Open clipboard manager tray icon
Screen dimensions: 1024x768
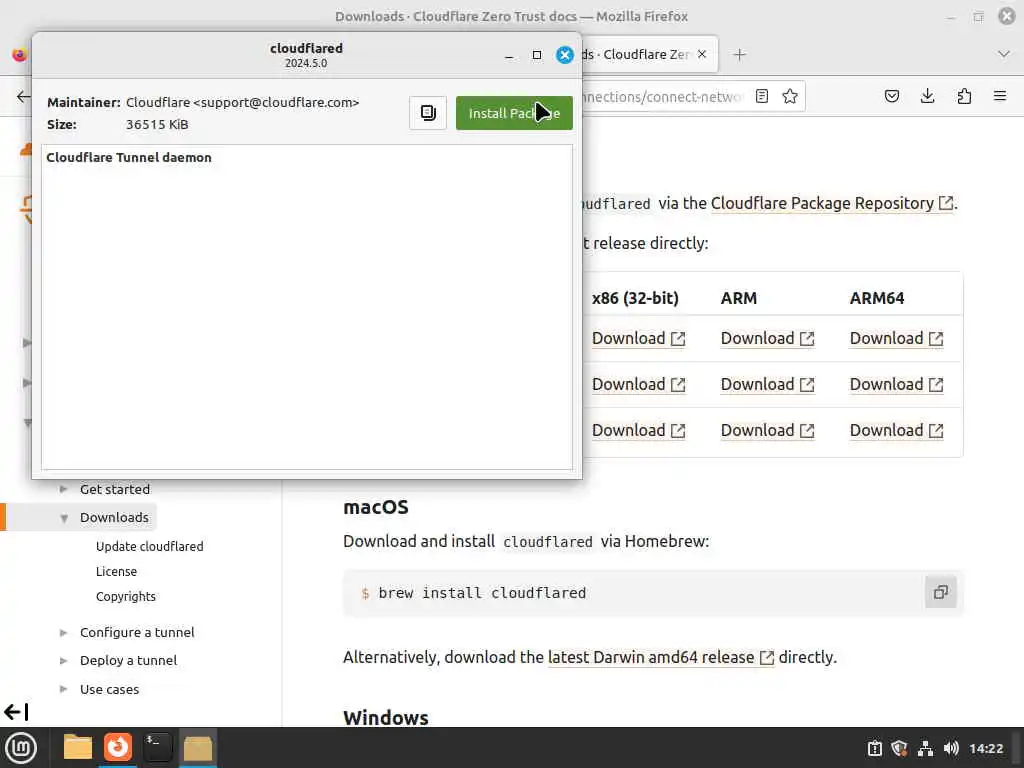click(874, 748)
